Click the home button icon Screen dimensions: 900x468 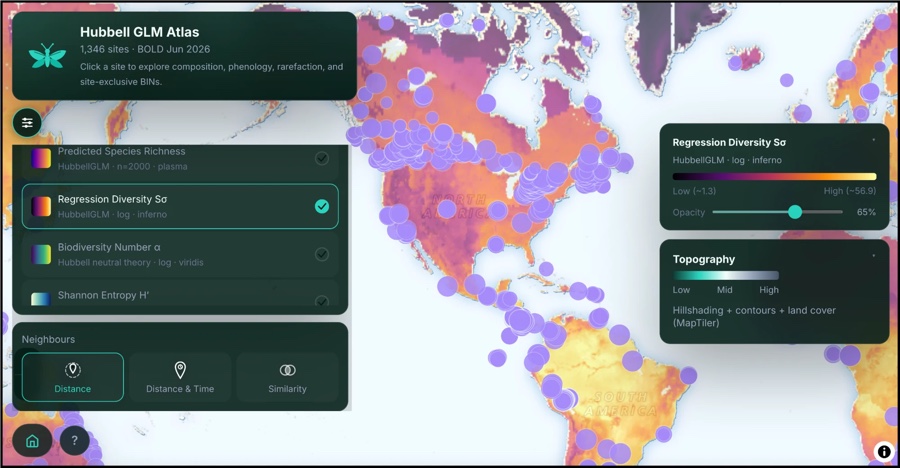pyautogui.click(x=32, y=440)
